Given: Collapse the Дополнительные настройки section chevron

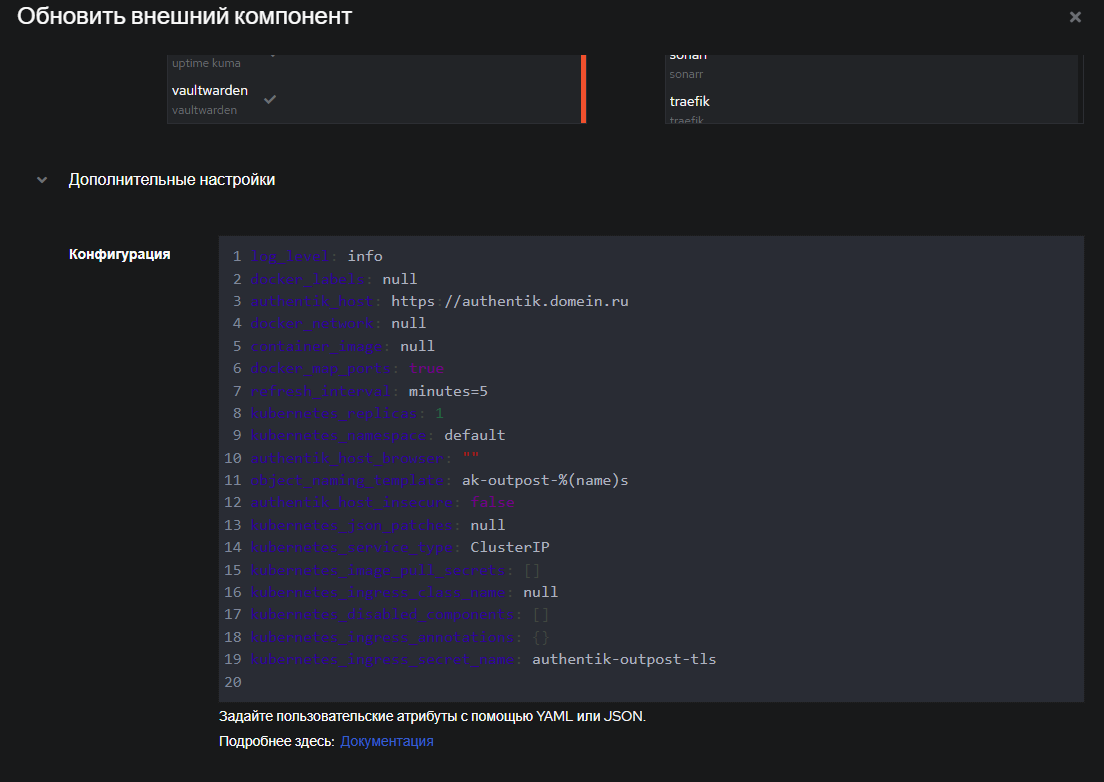Looking at the screenshot, I should pyautogui.click(x=42, y=180).
